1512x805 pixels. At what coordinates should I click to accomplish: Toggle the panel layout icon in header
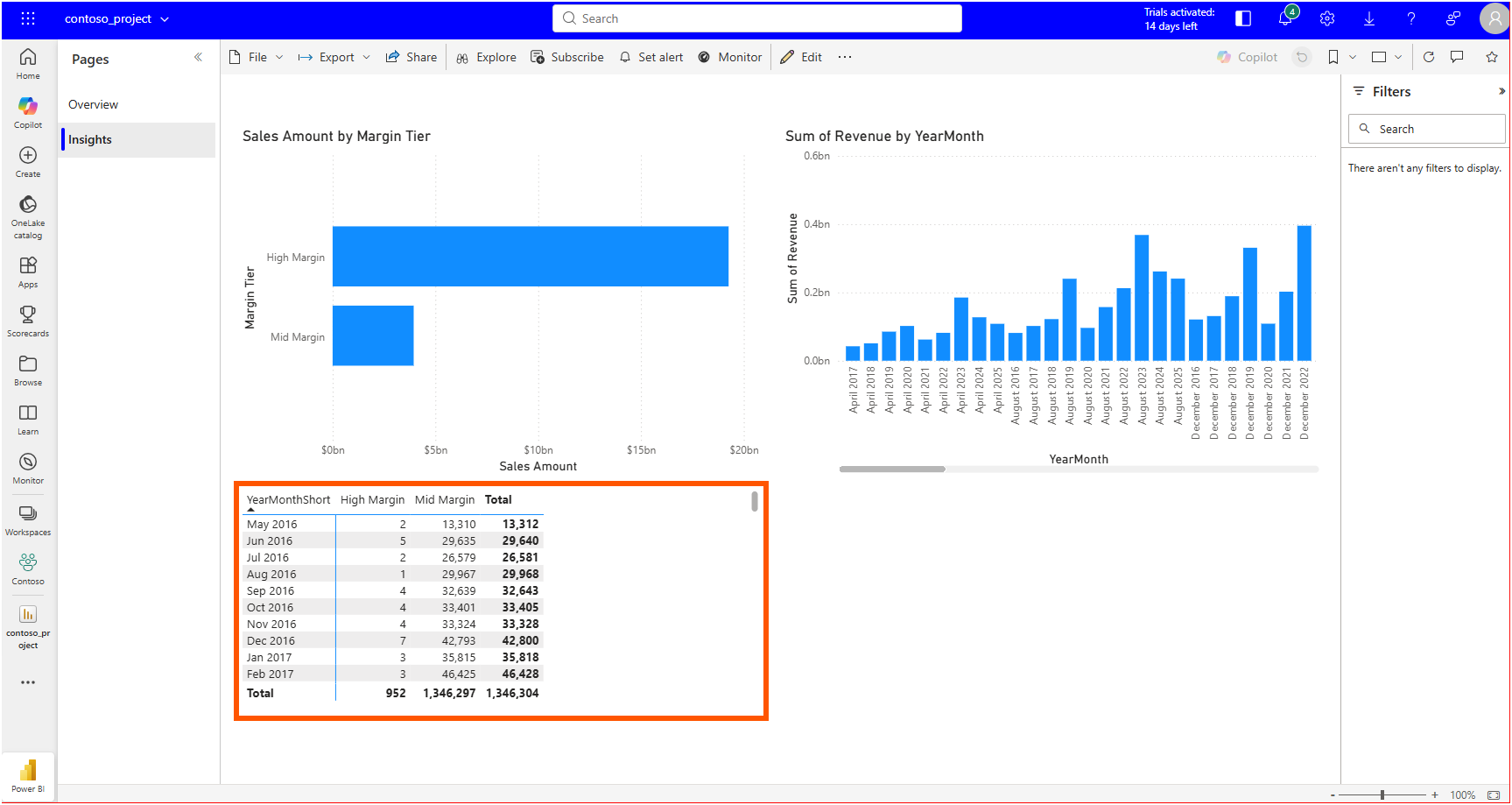[1243, 18]
